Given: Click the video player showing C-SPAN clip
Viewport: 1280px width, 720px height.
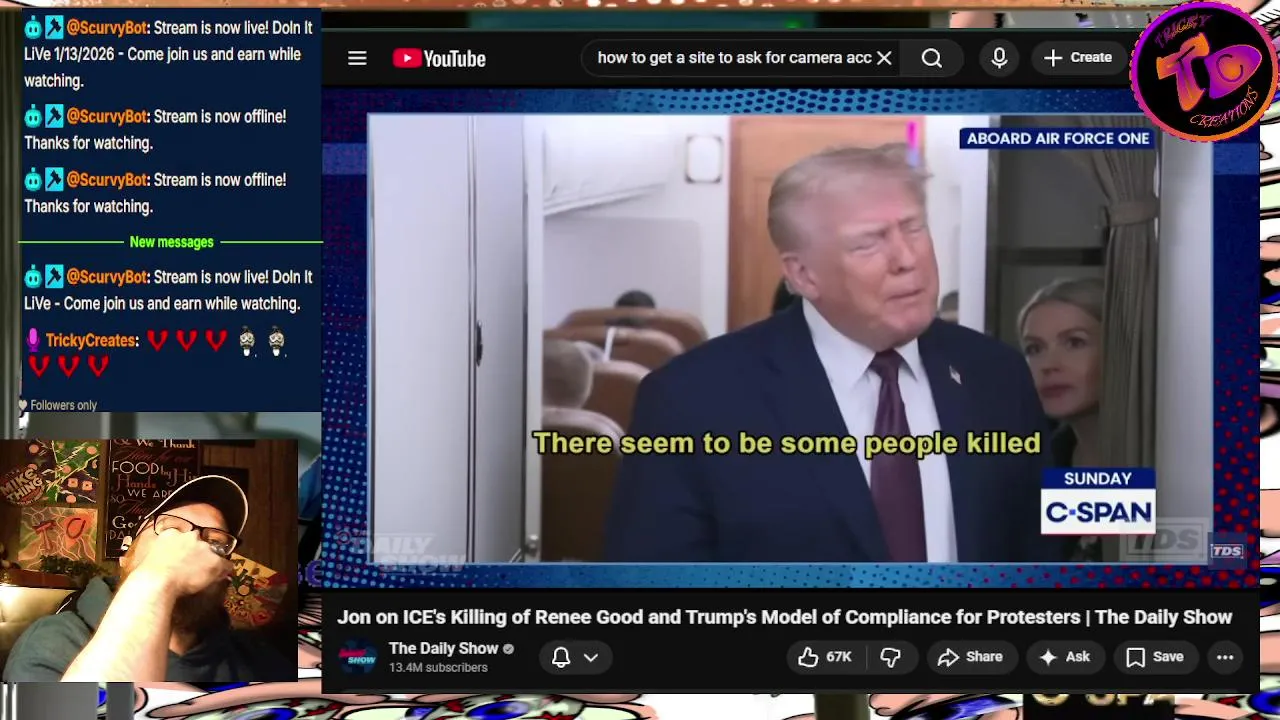Looking at the screenshot, I should click(790, 340).
